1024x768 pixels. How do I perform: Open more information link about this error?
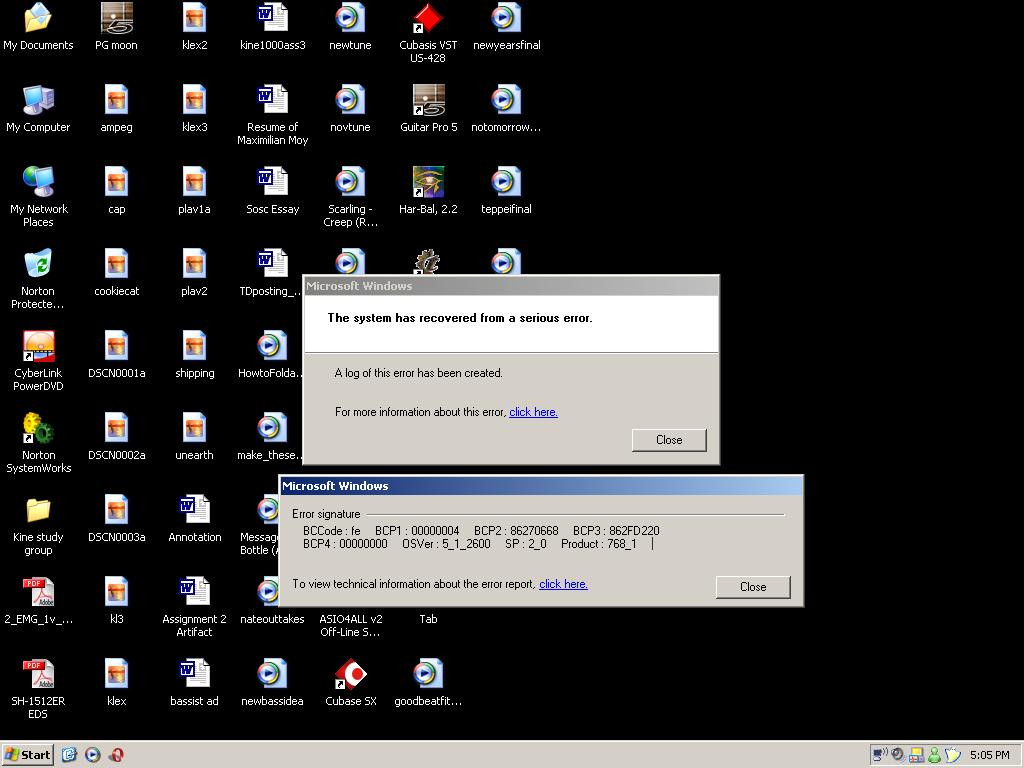coord(533,412)
